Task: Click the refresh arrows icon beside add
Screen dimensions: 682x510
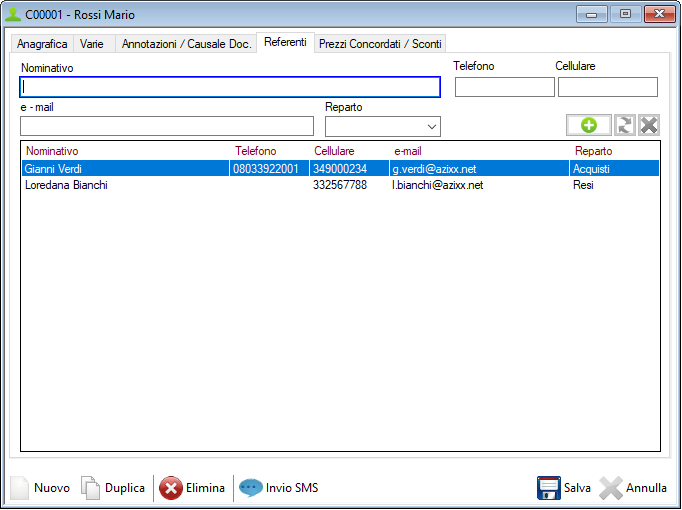Action: pos(625,125)
